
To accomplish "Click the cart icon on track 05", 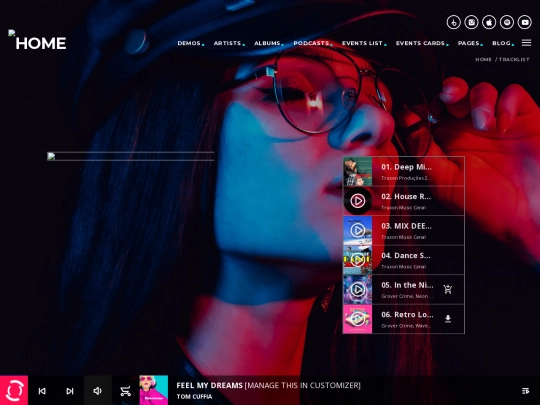I will click(448, 290).
